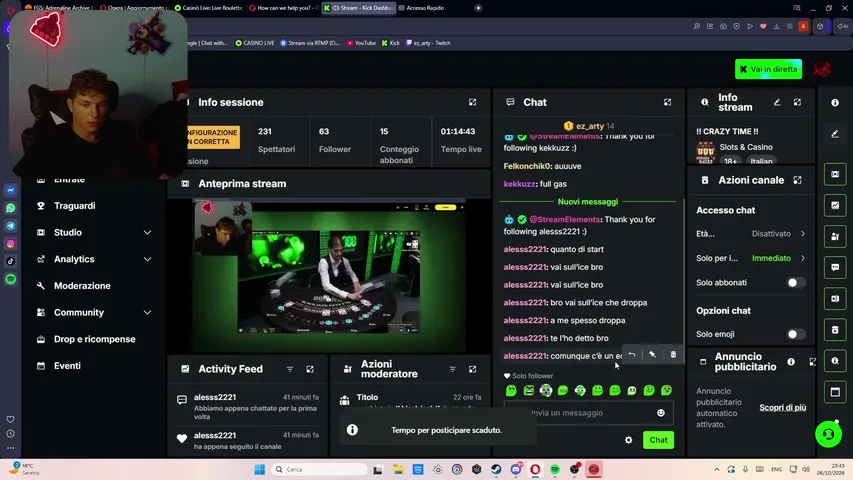Click the ez_arty username at chat top
Image resolution: width=853 pixels, height=480 pixels.
click(x=590, y=126)
